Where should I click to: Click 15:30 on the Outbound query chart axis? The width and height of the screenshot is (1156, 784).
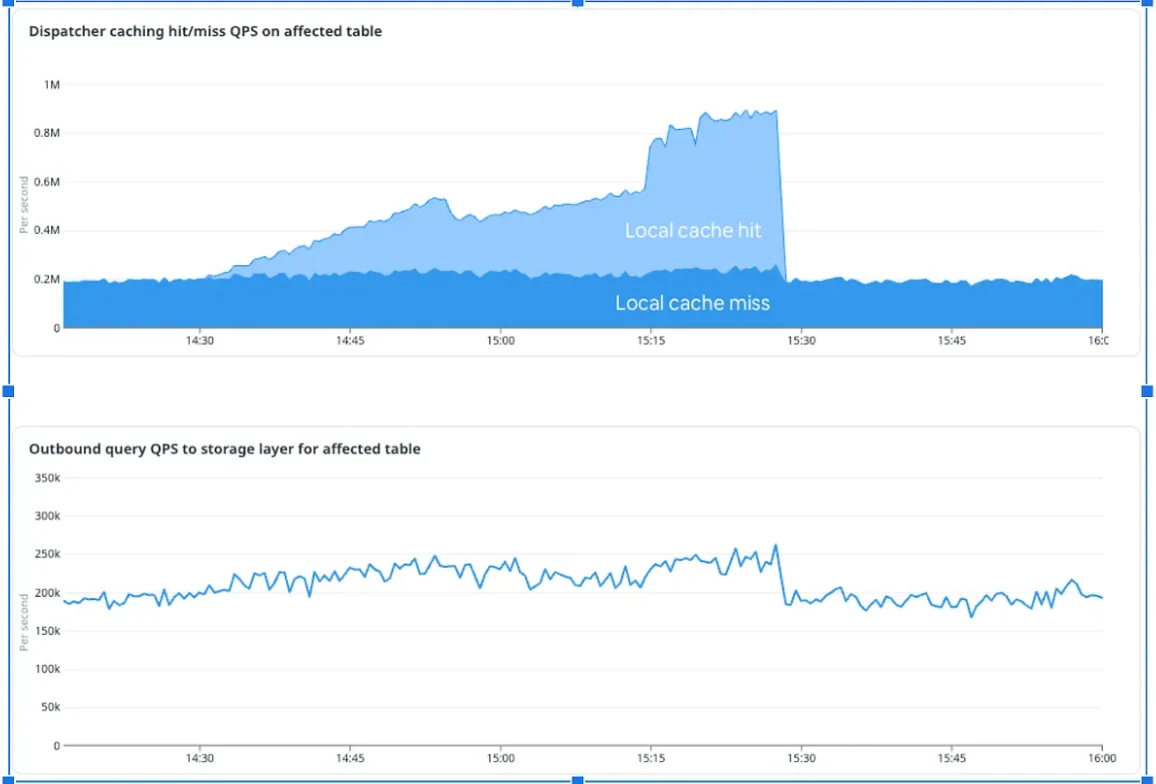click(x=801, y=758)
